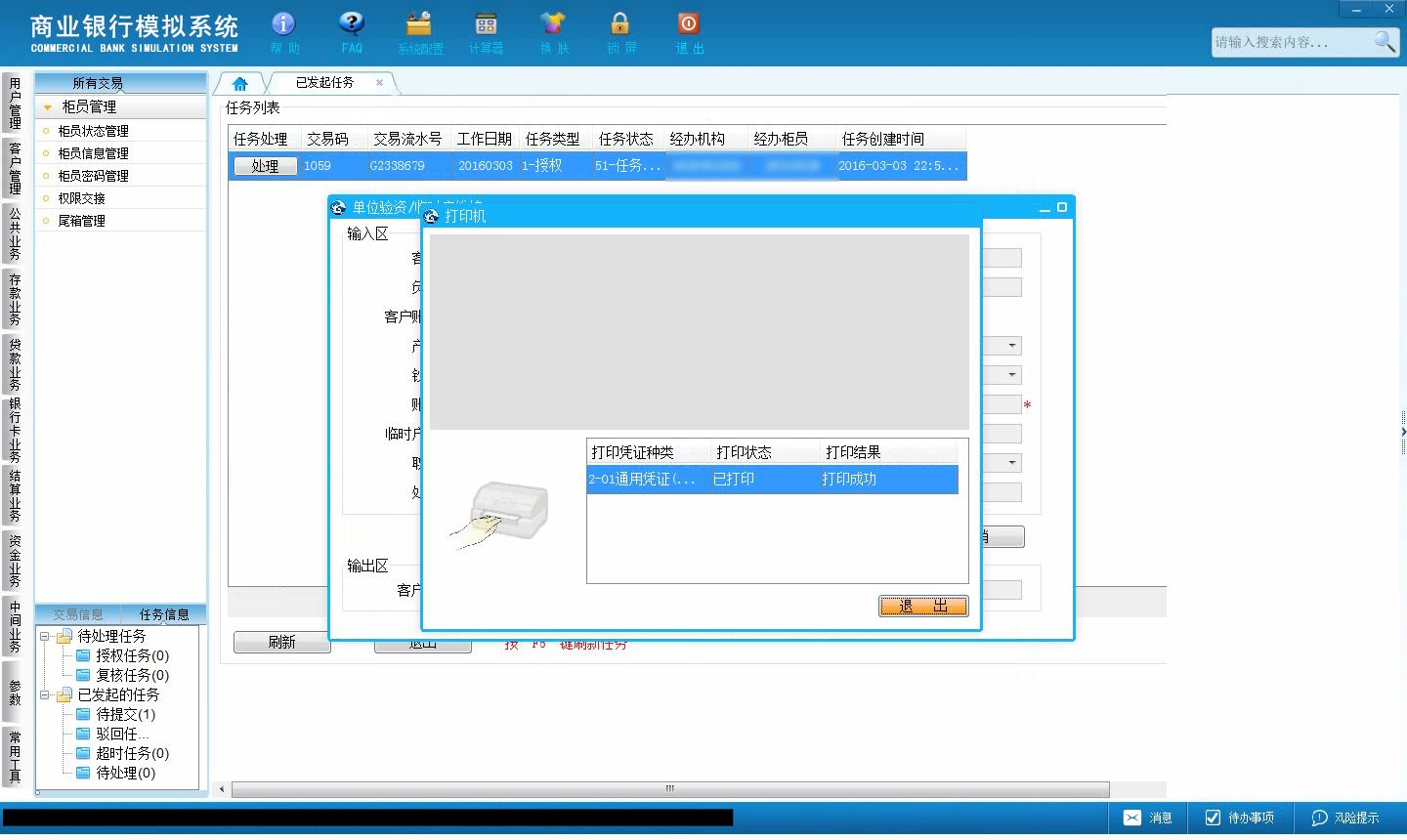
Task: Select 复核任务(0) in task tree
Action: pos(132,675)
